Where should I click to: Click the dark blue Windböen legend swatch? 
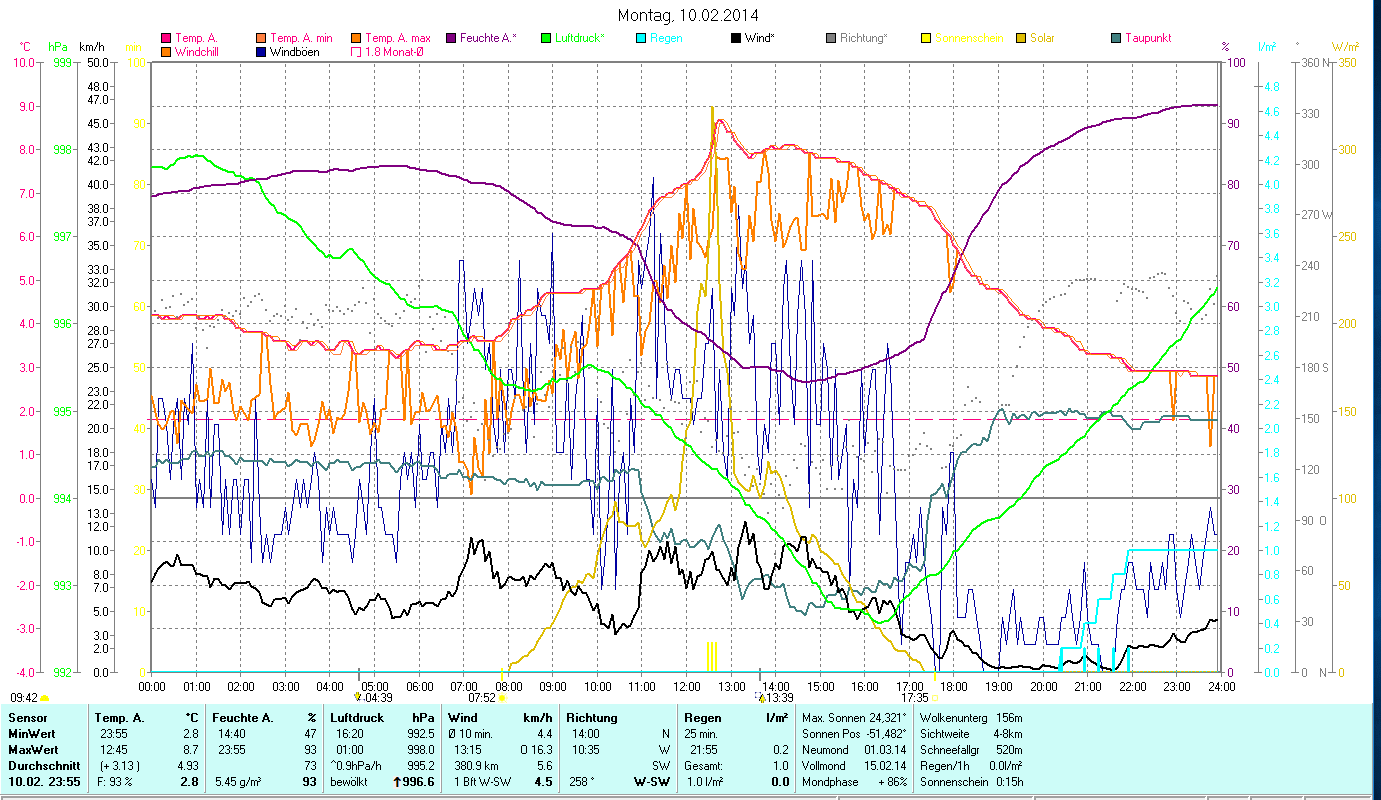pyautogui.click(x=261, y=51)
